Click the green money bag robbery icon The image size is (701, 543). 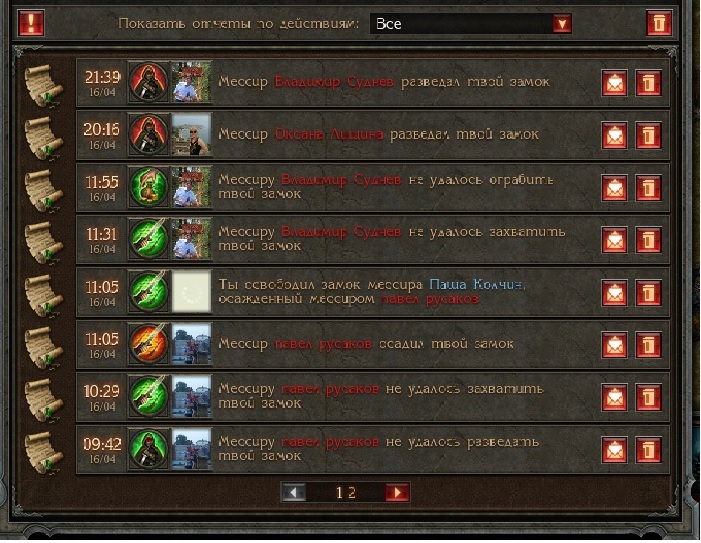click(x=148, y=187)
